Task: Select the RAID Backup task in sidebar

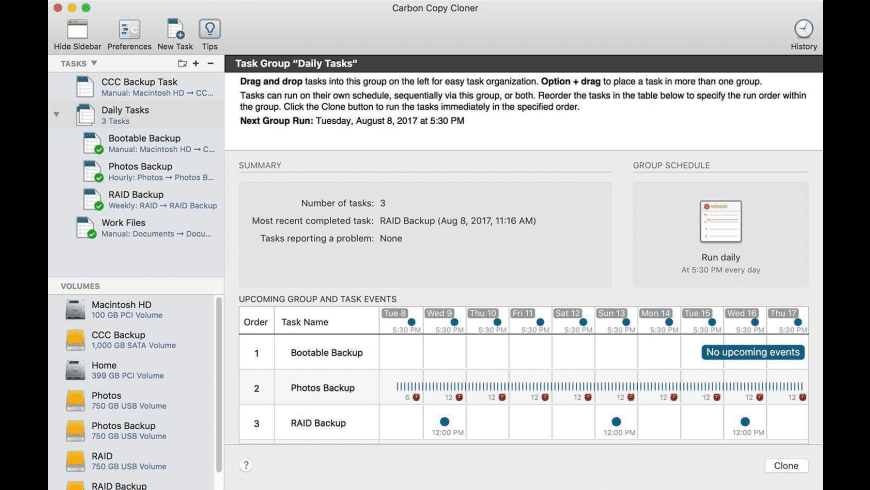Action: [x=136, y=200]
